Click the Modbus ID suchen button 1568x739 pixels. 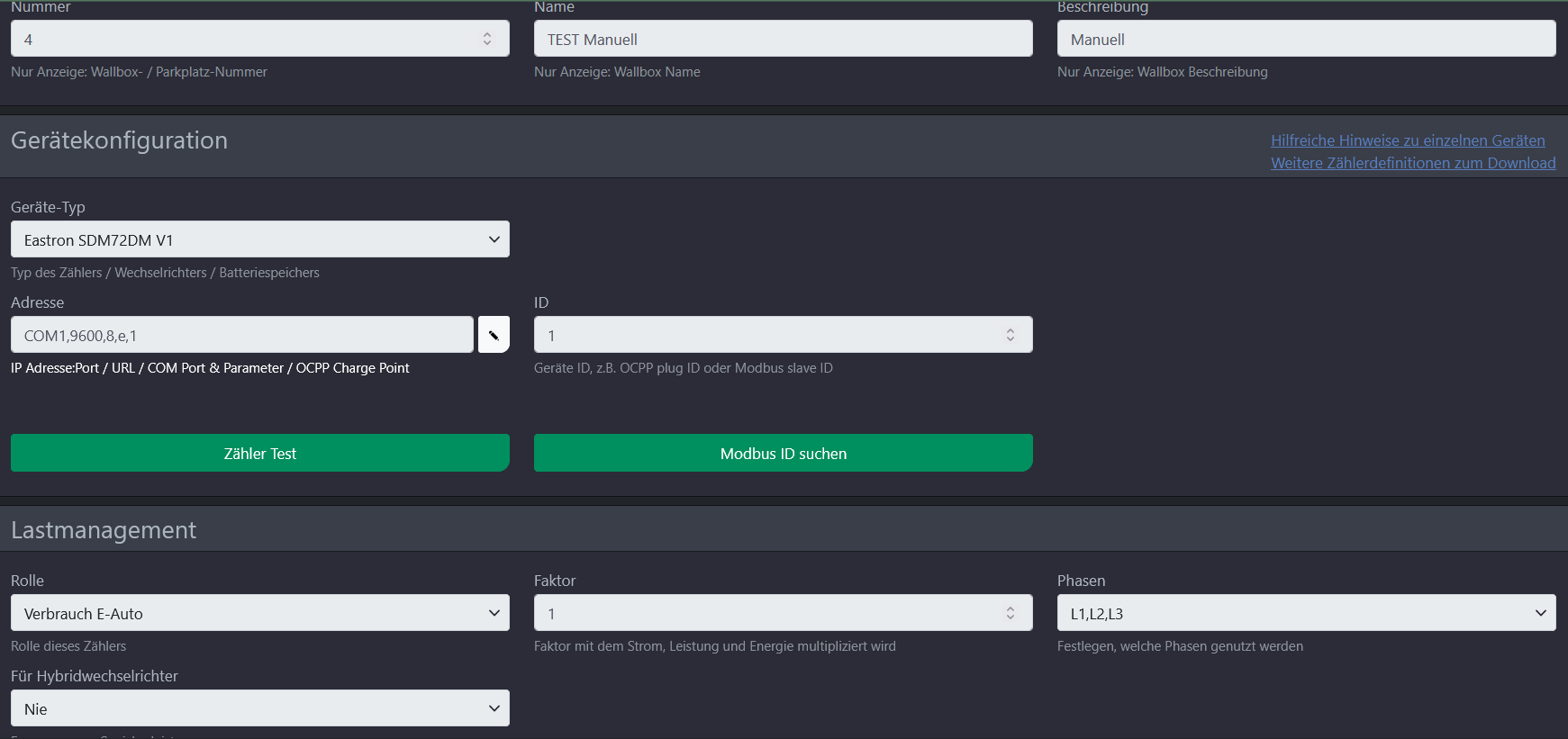(783, 453)
